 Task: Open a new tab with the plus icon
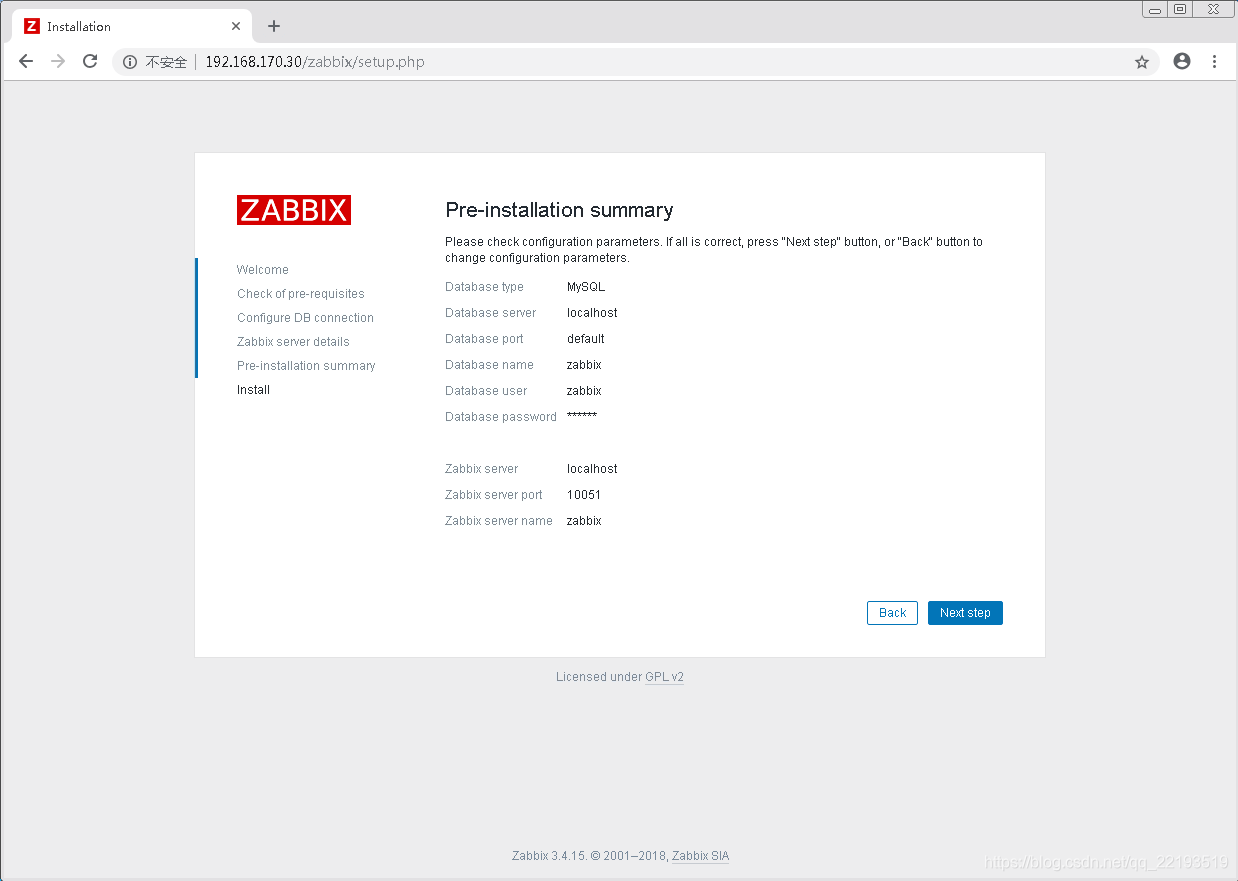coord(274,26)
